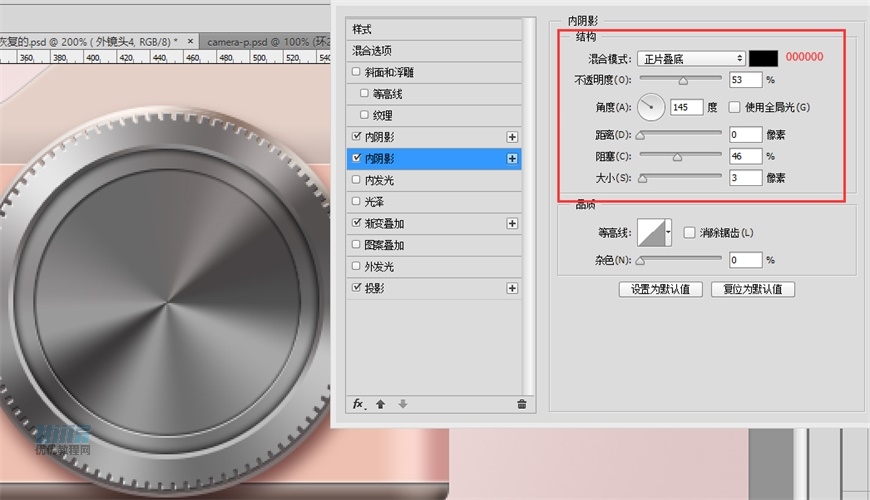Uncheck the first 内阴影 effect
The width and height of the screenshot is (870, 500).
(356, 136)
